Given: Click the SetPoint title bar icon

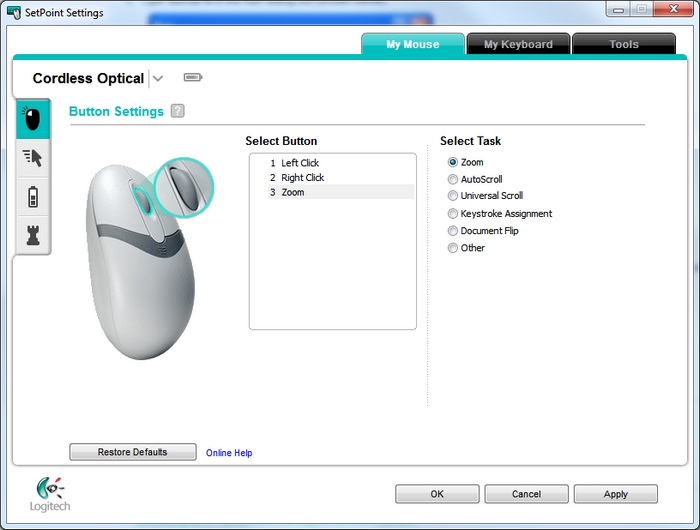Looking at the screenshot, I should click(x=14, y=12).
